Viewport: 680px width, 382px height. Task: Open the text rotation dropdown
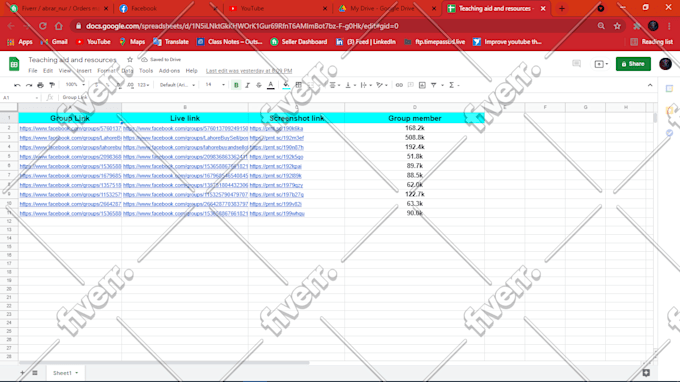pos(382,85)
